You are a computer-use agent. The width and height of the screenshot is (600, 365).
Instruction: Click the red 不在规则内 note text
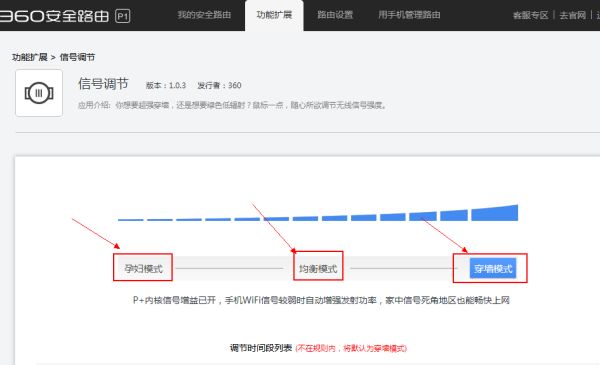point(351,348)
